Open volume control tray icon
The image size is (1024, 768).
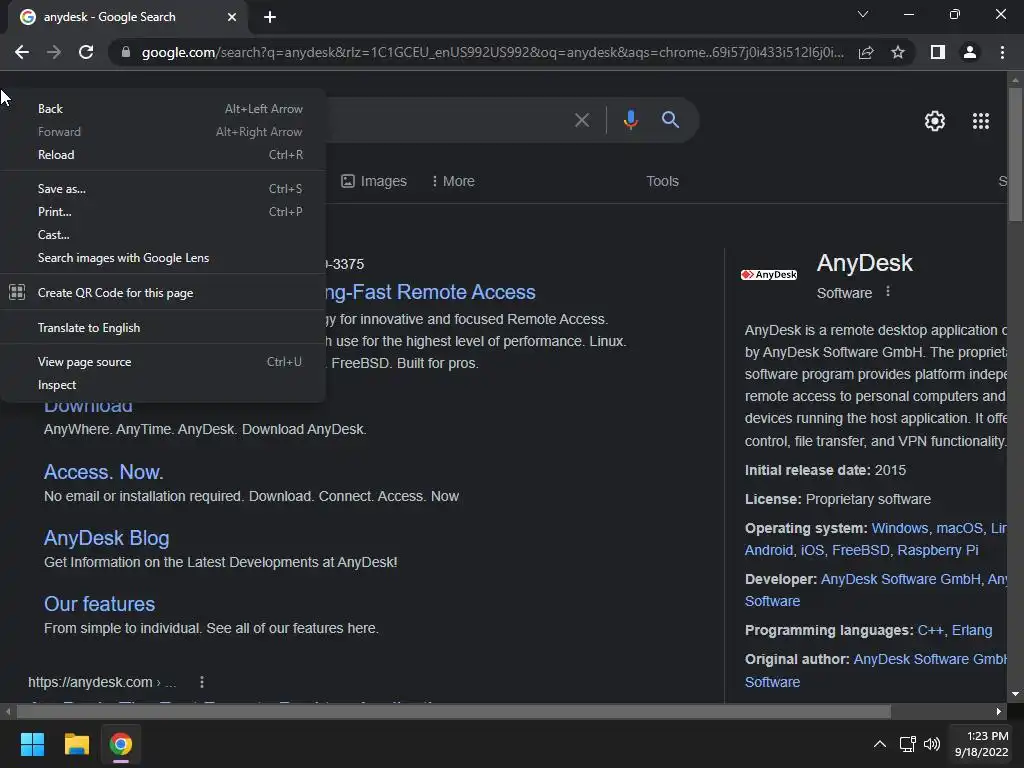931,744
